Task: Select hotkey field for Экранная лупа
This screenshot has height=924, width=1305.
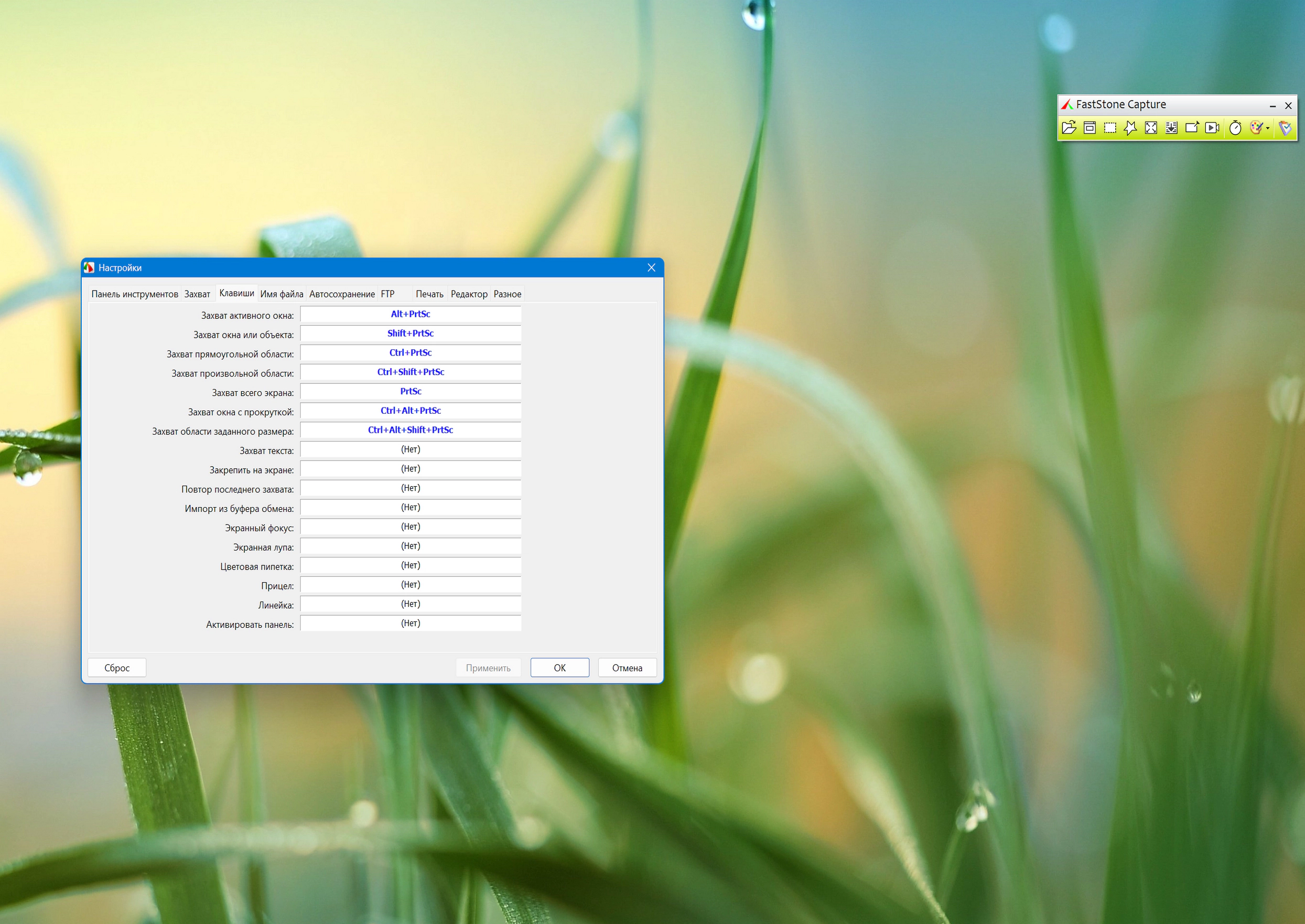Action: (x=411, y=546)
